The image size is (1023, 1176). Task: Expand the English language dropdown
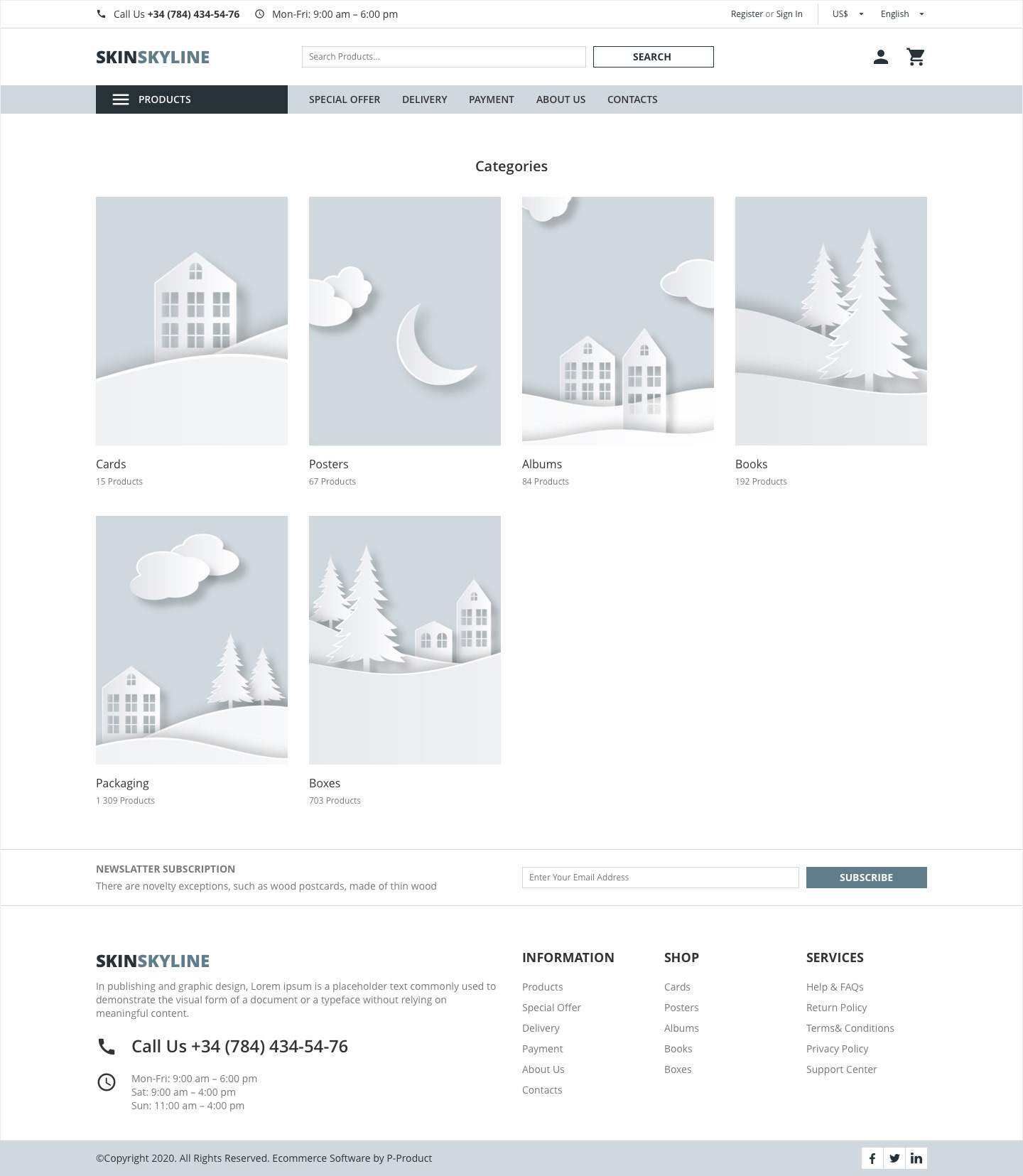click(x=902, y=14)
